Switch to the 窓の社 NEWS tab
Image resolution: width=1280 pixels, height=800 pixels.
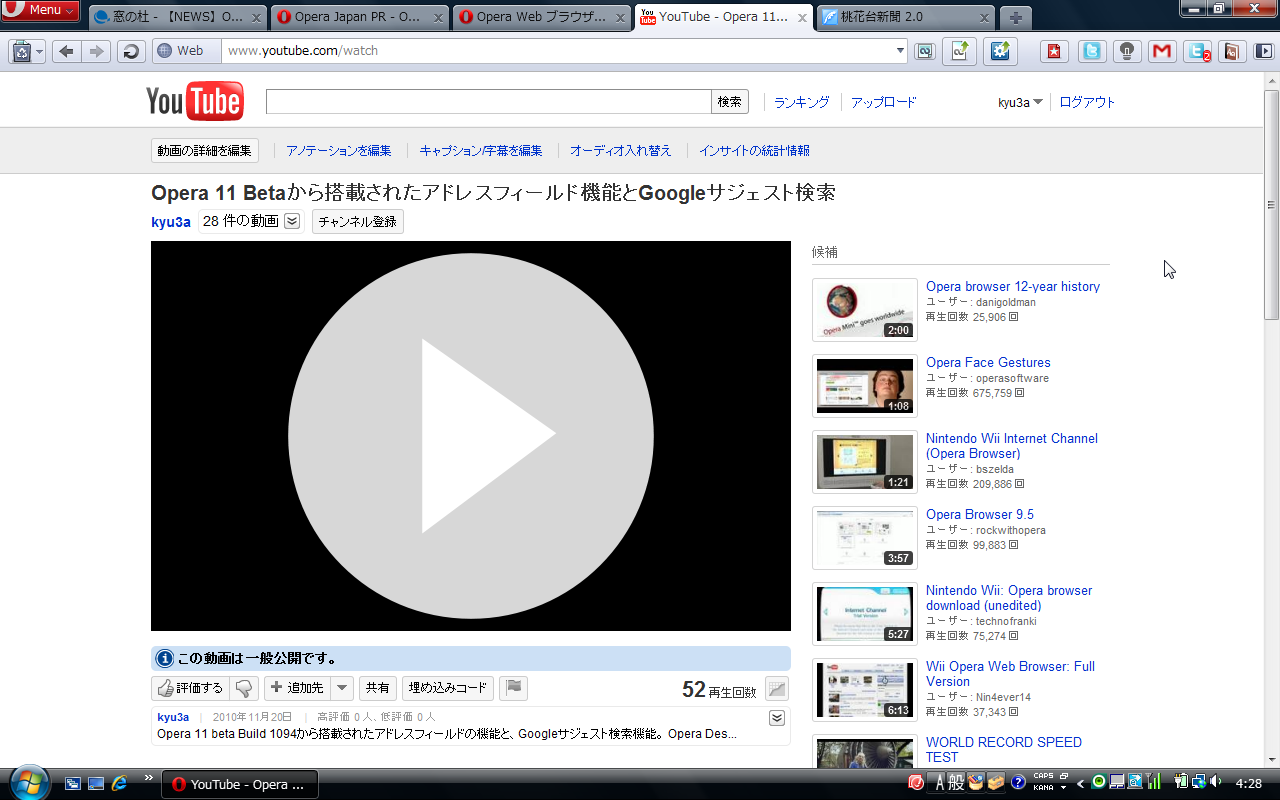pos(178,18)
